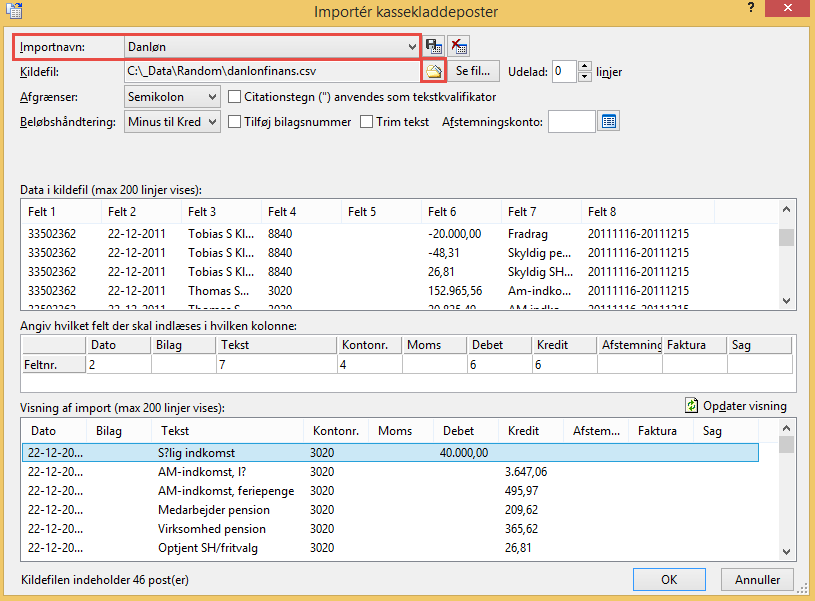This screenshot has height=601, width=815.
Task: Click the open folder icon beside Kildefil
Action: (x=434, y=72)
